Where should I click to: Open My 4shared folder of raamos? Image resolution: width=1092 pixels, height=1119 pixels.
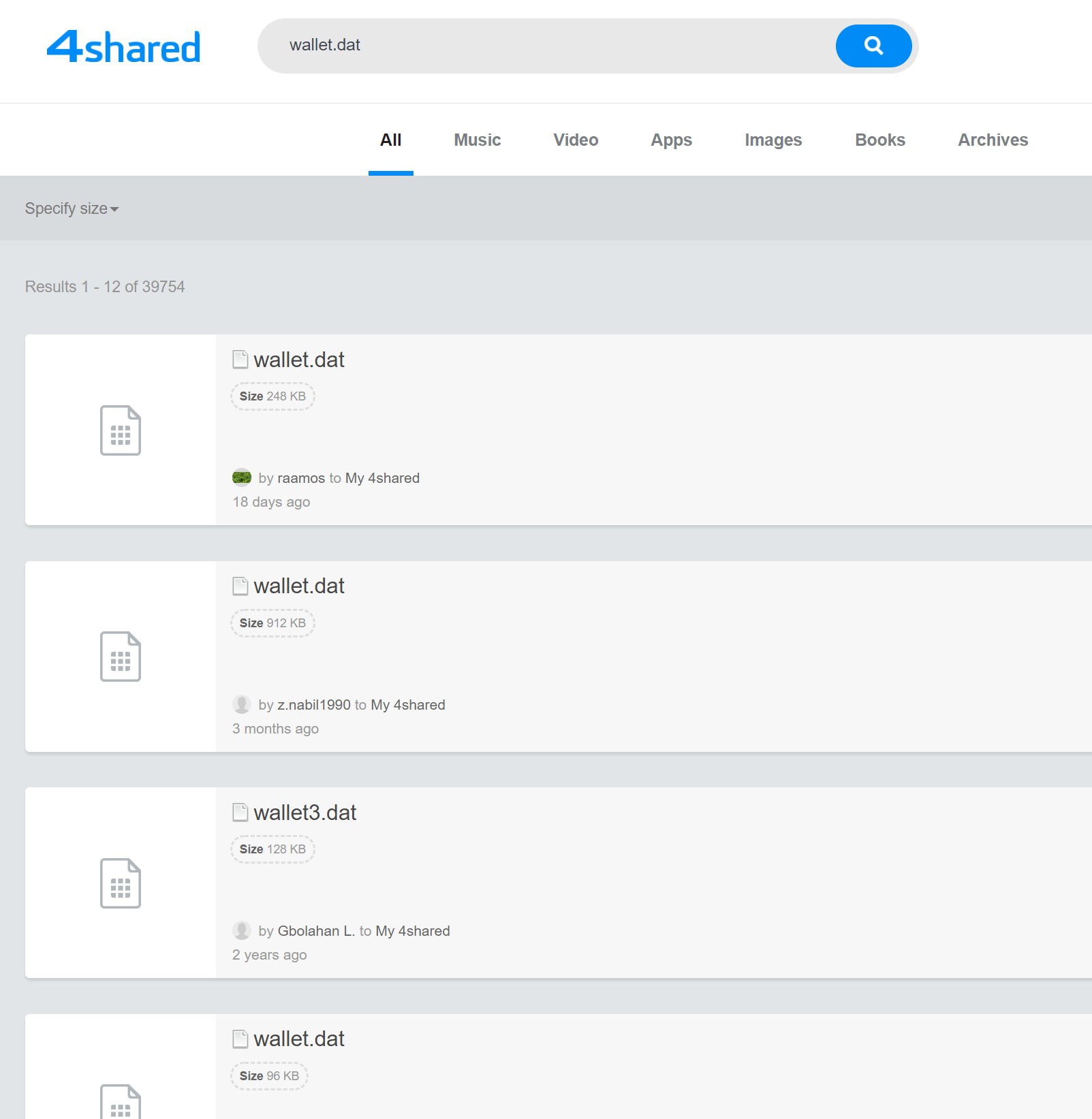[382, 478]
